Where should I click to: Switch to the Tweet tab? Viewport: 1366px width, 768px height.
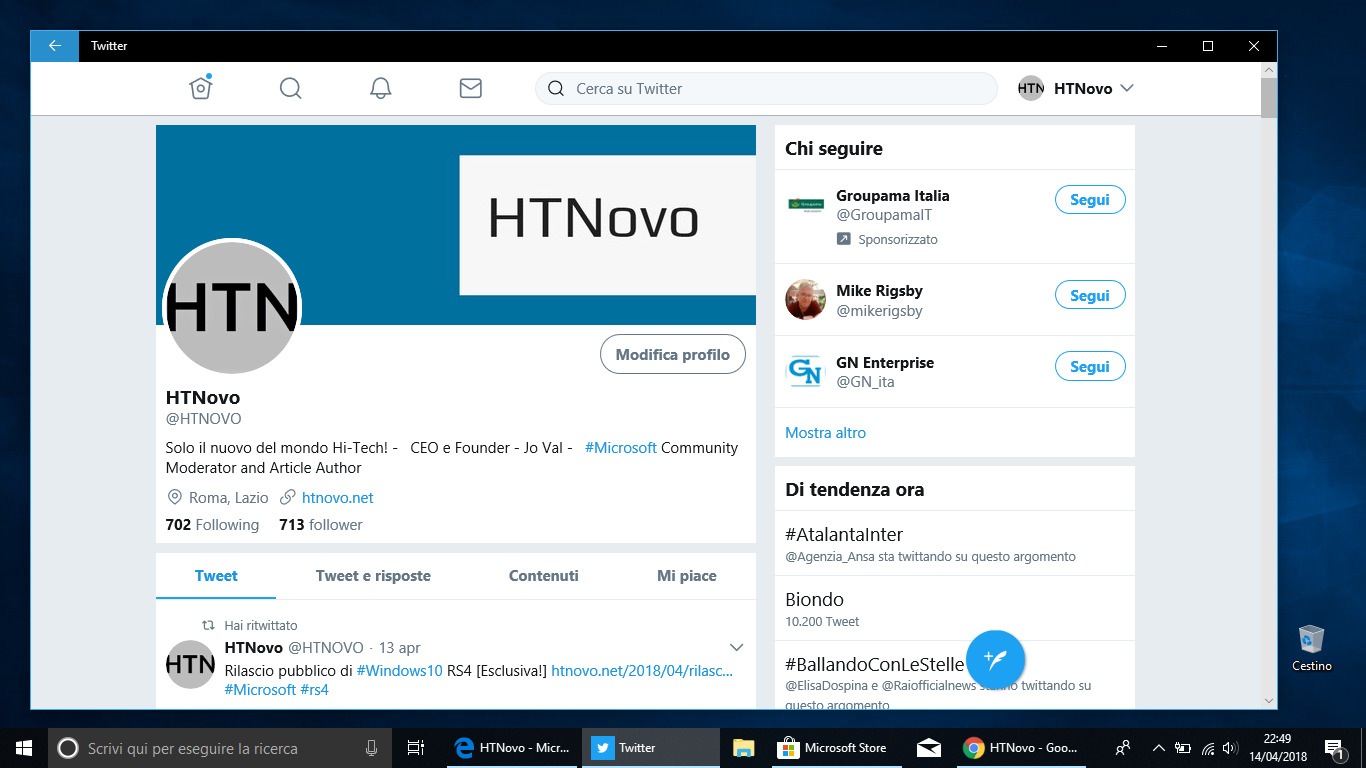point(216,576)
